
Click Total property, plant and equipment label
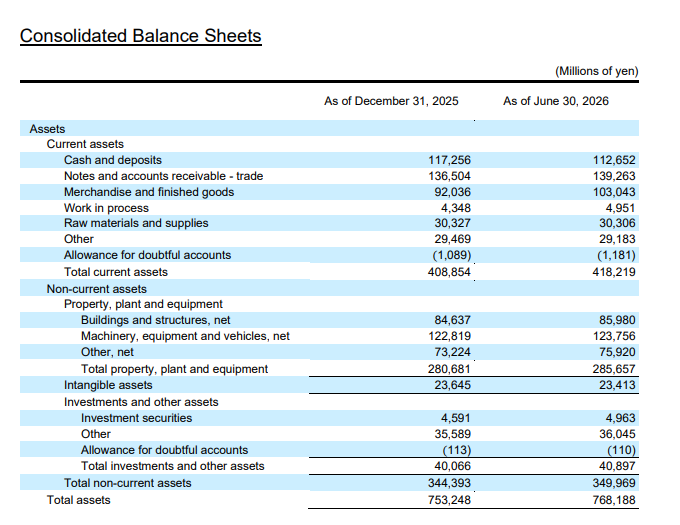tap(174, 369)
